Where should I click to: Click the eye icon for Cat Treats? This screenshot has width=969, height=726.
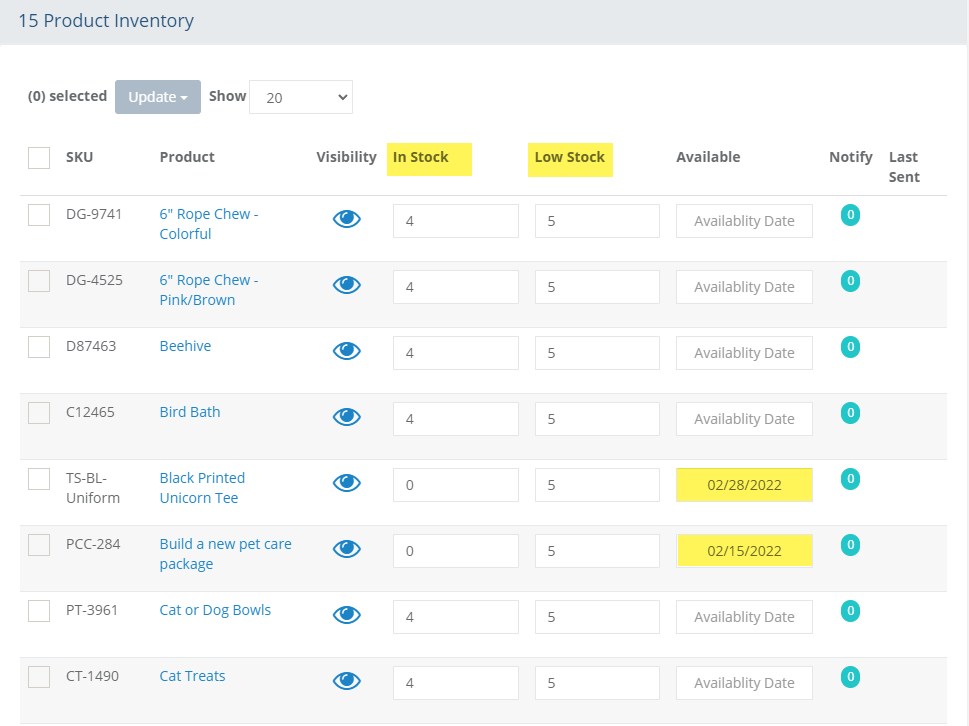click(346, 681)
